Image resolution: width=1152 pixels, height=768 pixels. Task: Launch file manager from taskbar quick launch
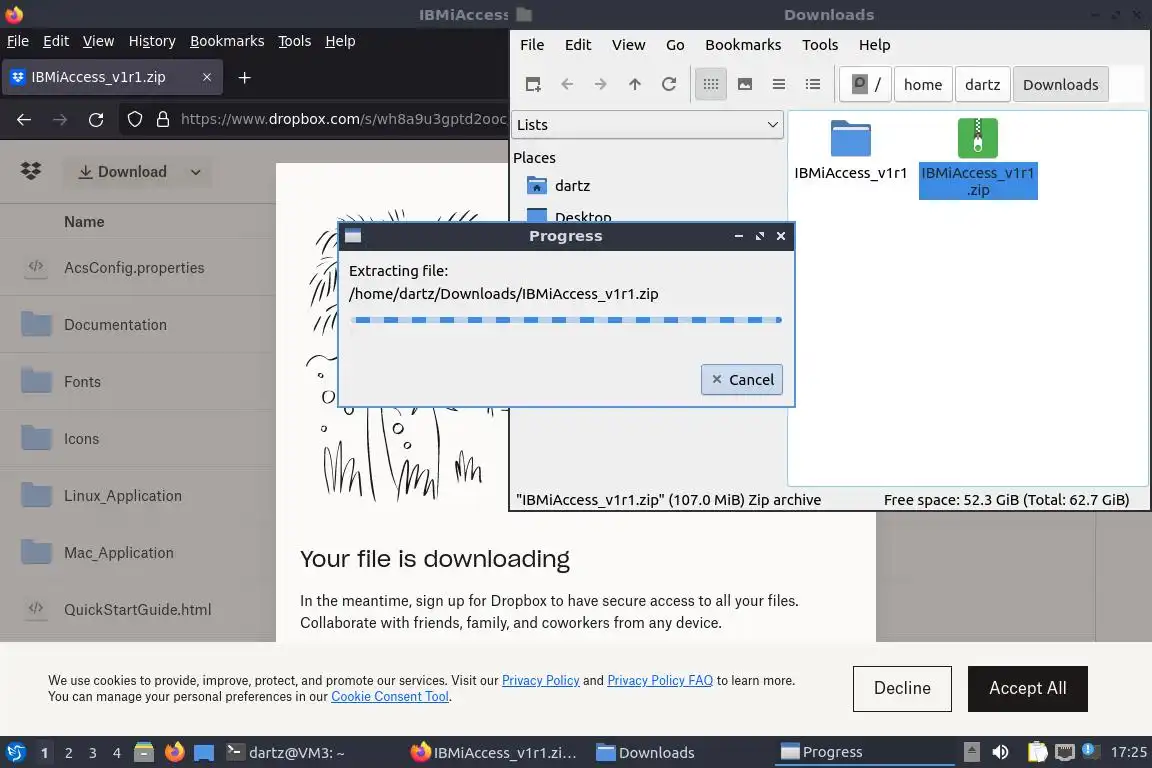(144, 753)
